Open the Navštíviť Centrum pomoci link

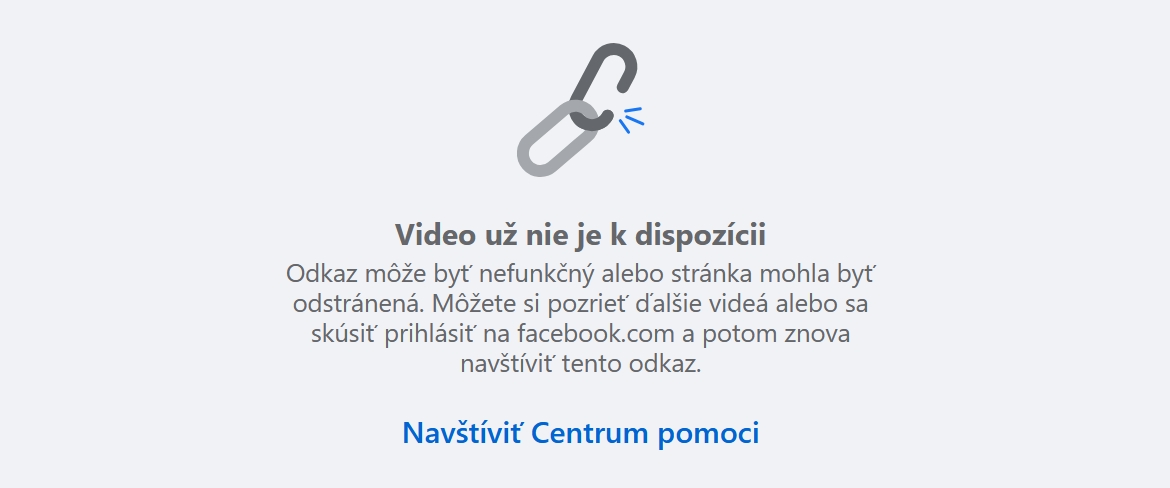[x=581, y=433]
